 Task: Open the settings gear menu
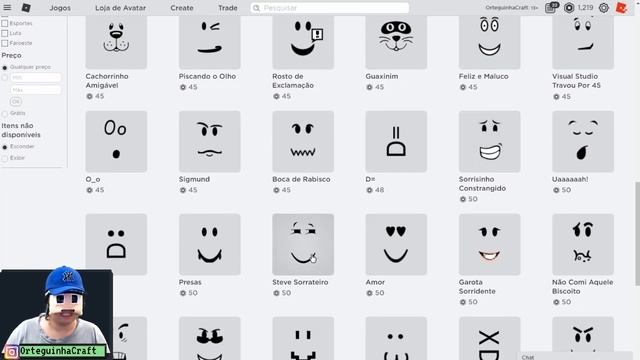pyautogui.click(x=604, y=7)
